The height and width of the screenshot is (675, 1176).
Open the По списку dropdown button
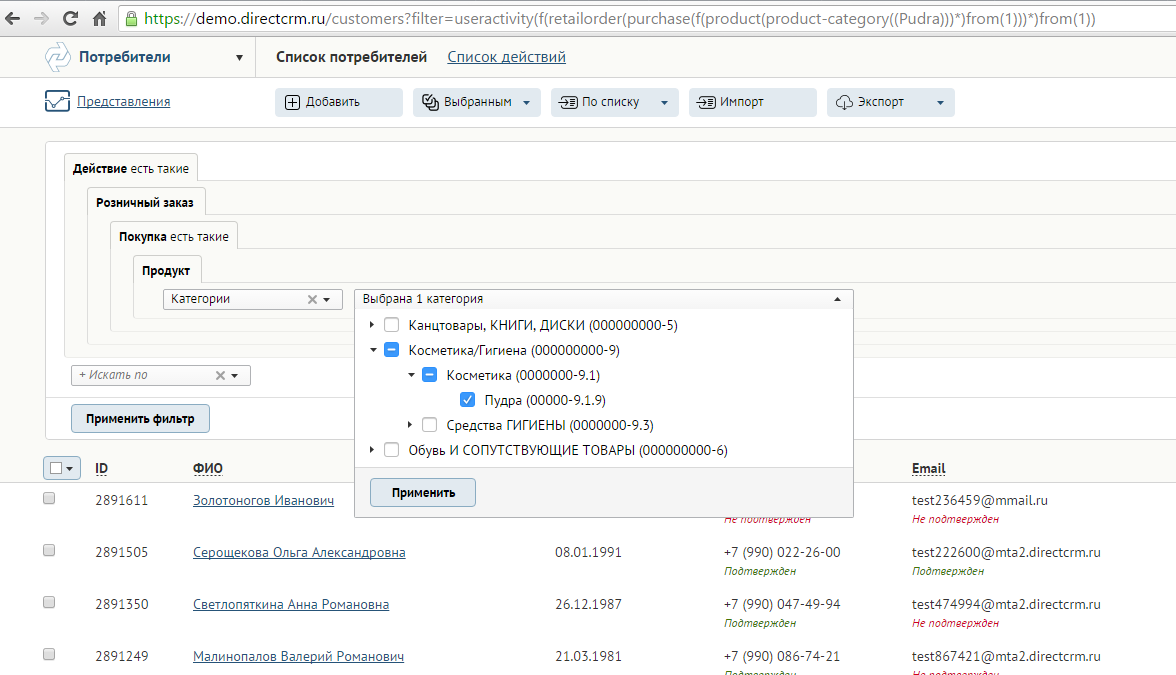(x=614, y=102)
